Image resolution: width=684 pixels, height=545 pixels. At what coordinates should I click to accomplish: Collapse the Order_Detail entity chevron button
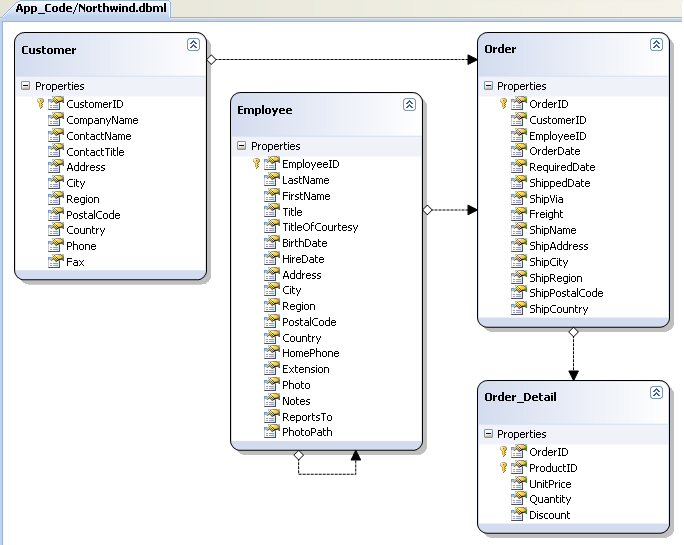click(656, 393)
